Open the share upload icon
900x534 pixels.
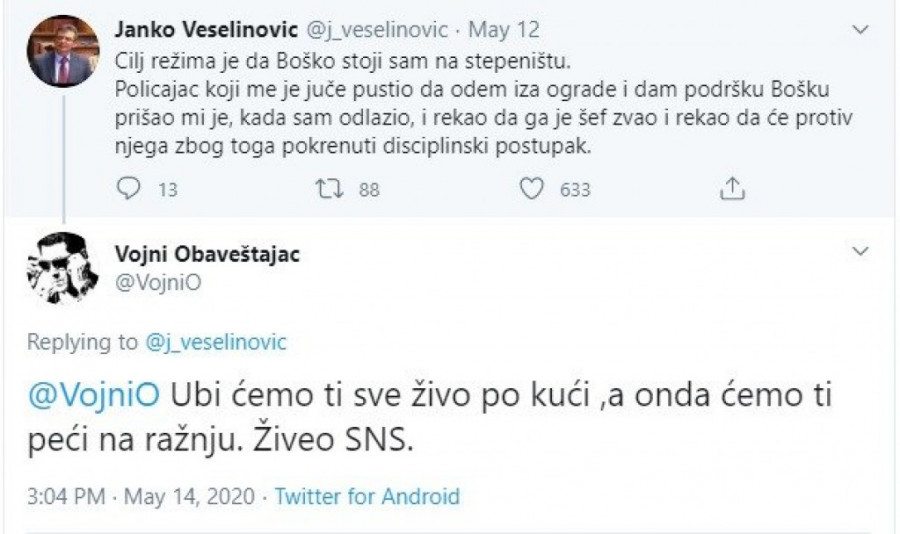(x=733, y=188)
